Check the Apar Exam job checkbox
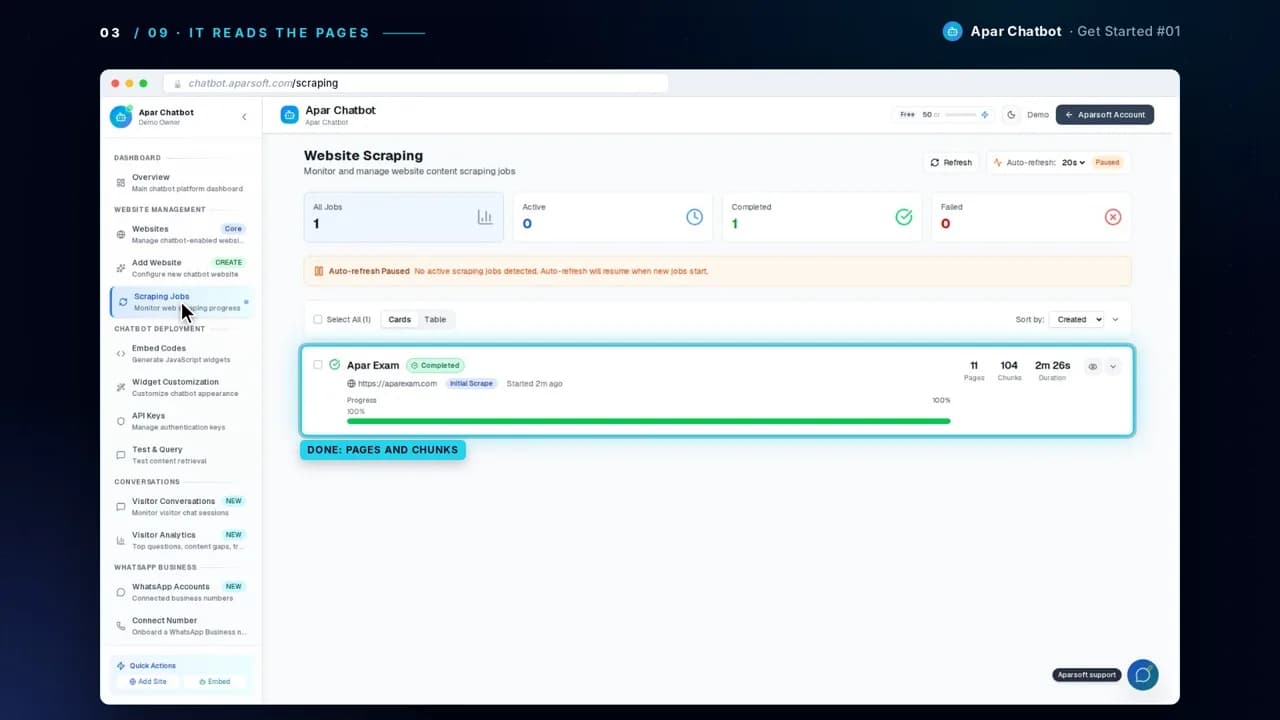Image resolution: width=1280 pixels, height=720 pixels. pos(318,365)
